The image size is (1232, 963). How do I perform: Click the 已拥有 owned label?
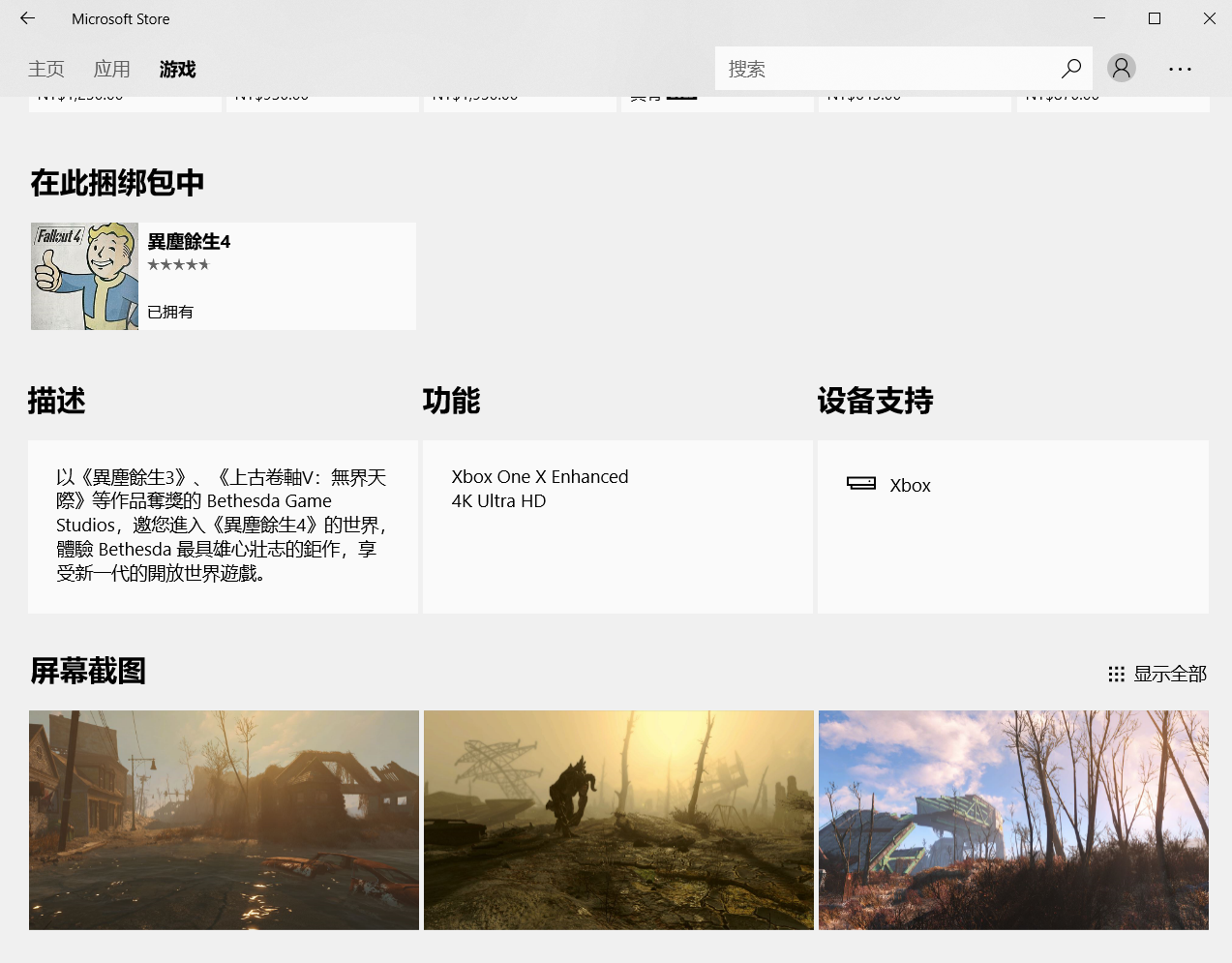click(x=170, y=312)
